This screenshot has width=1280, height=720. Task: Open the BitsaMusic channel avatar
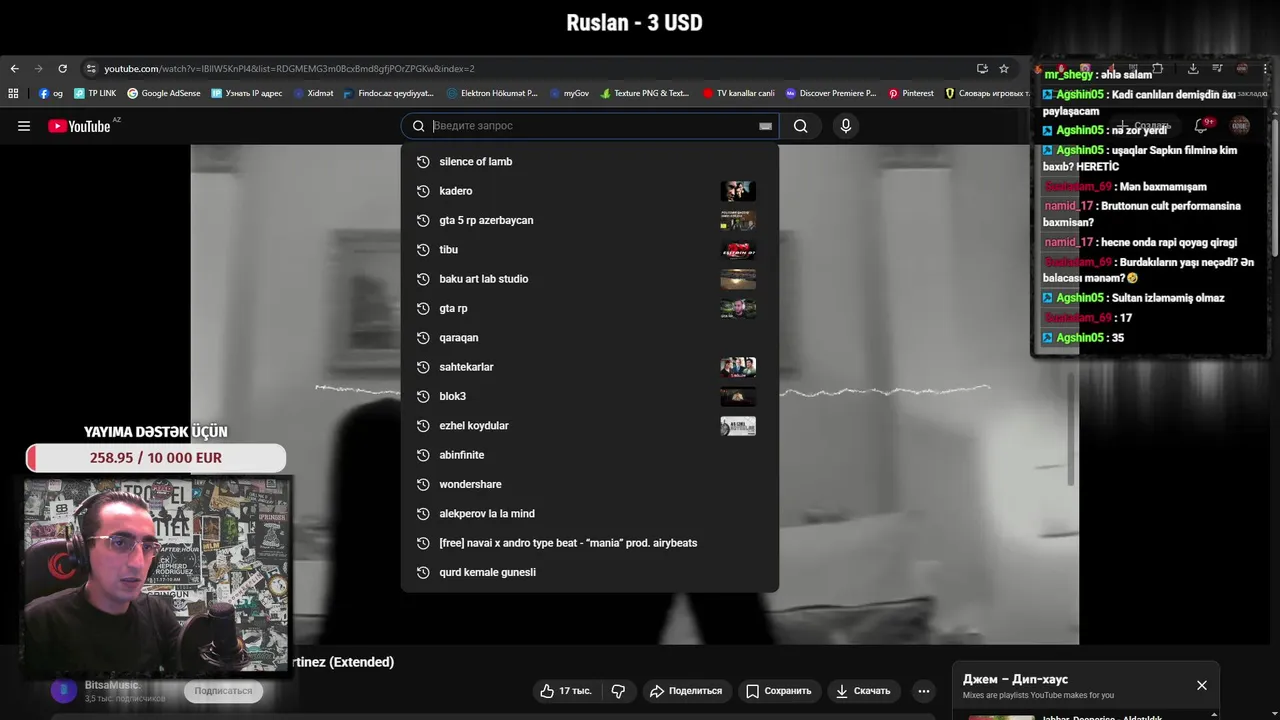coord(64,691)
